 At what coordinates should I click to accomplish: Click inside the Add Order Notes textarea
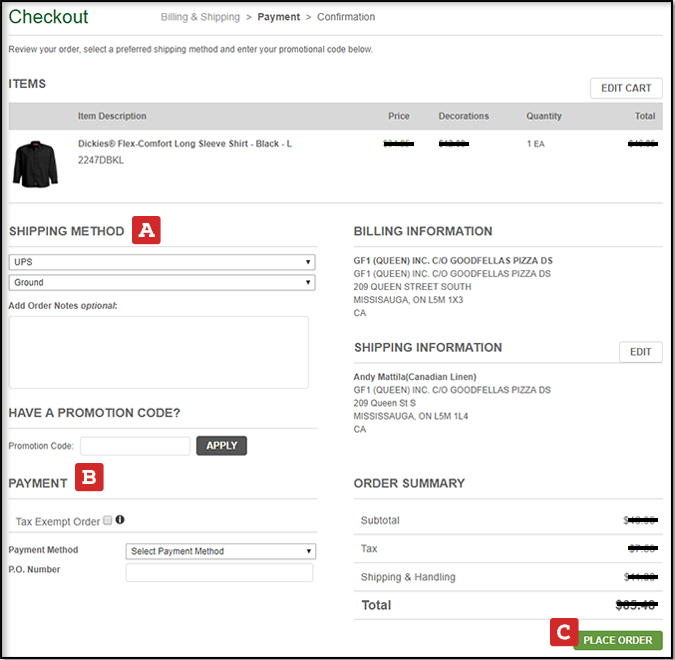(158, 352)
